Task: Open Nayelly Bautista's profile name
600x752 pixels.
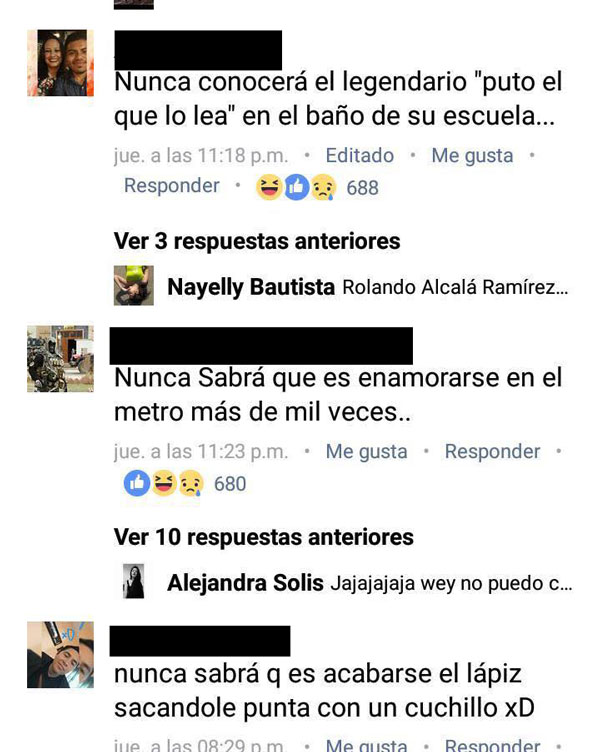Action: click(251, 287)
